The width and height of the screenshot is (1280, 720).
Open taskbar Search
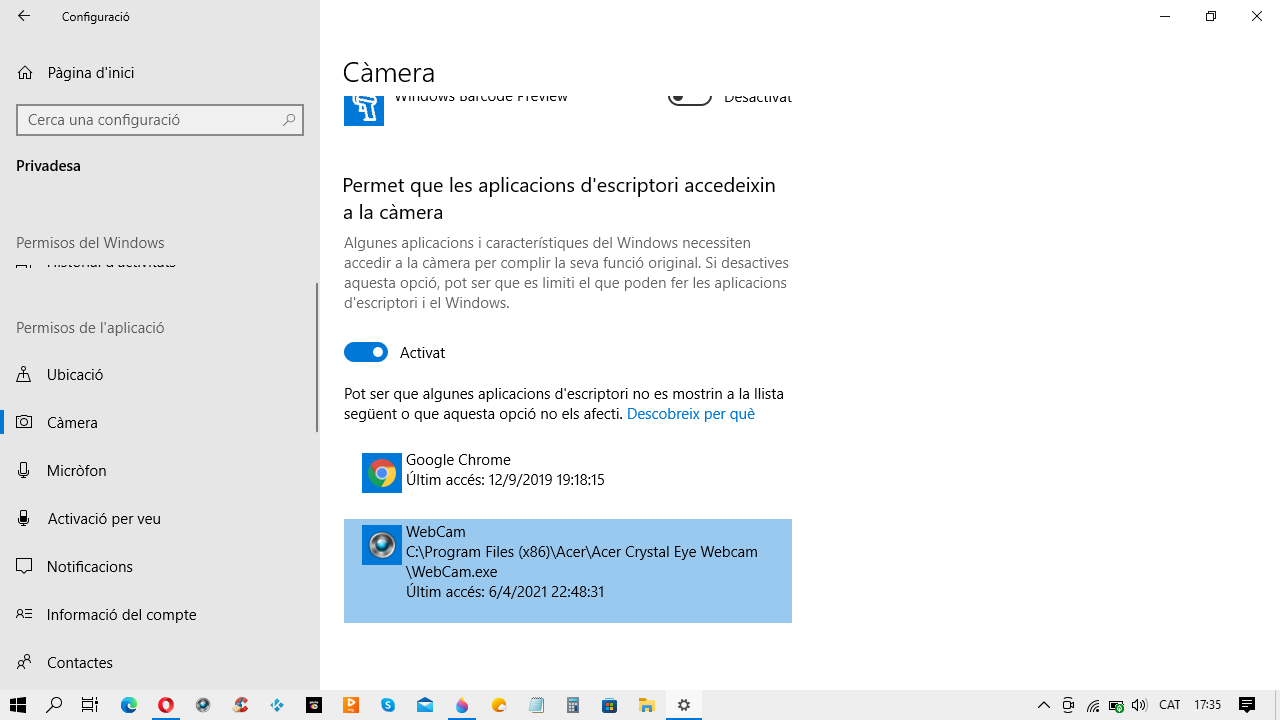(x=54, y=705)
